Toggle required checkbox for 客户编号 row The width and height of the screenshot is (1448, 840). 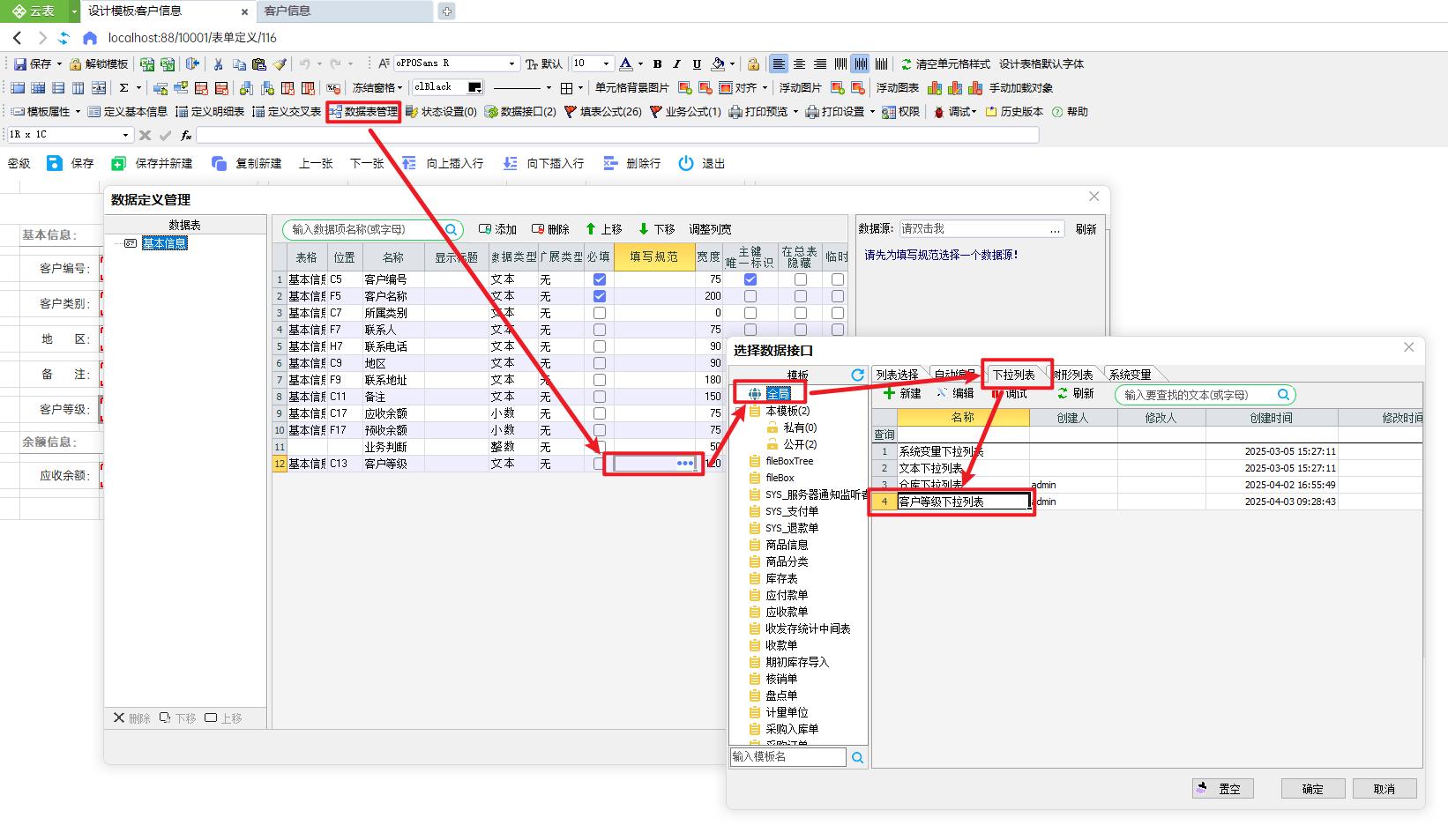coord(600,279)
